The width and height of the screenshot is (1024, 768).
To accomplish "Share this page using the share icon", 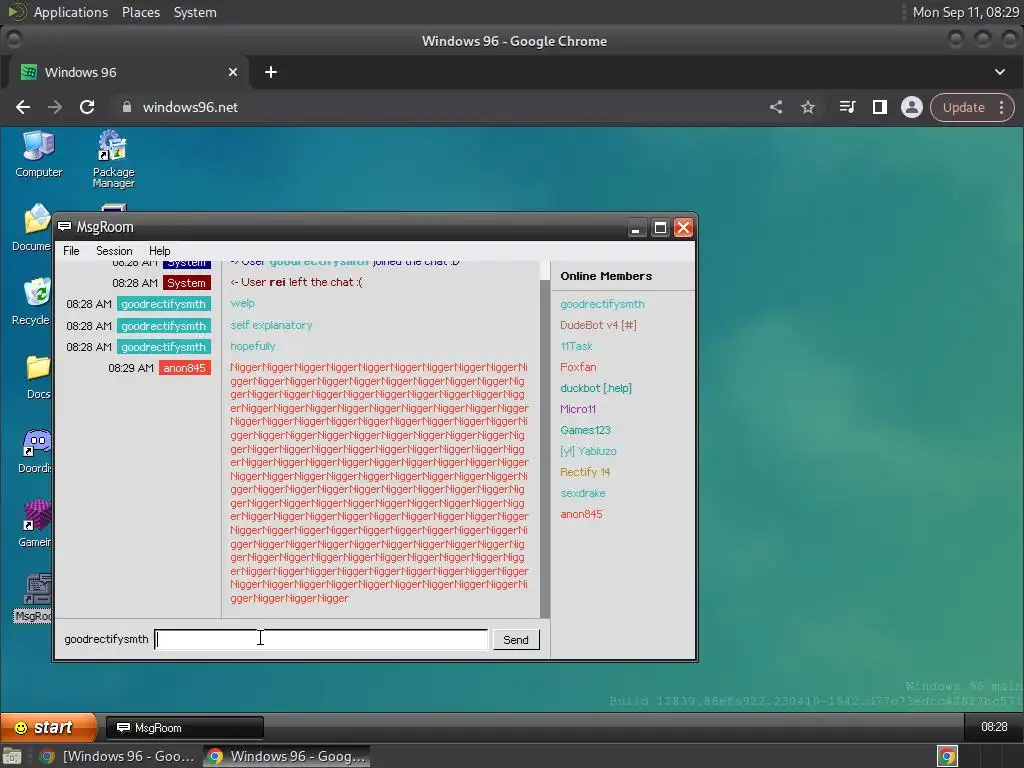I will pos(776,107).
